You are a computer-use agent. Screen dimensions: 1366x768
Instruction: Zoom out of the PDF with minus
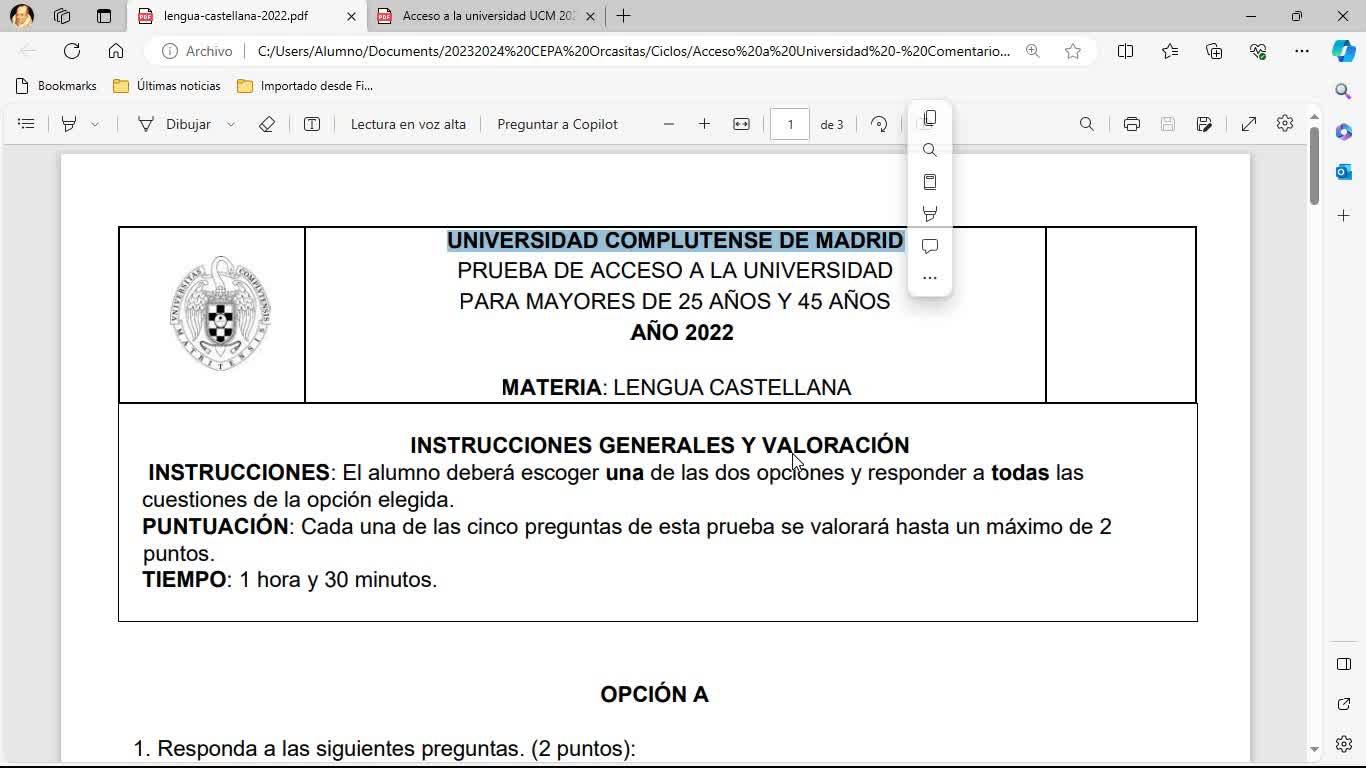pyautogui.click(x=669, y=124)
